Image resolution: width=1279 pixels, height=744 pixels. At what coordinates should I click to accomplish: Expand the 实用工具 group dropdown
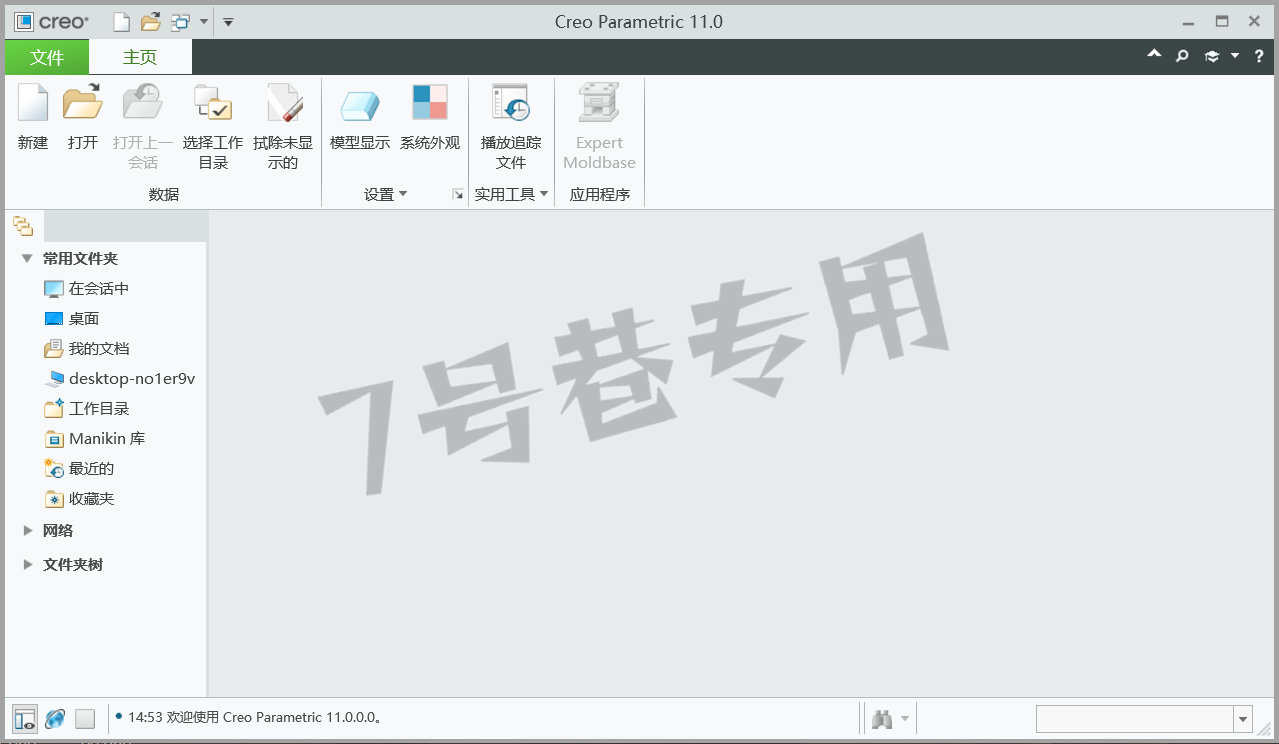pos(512,194)
